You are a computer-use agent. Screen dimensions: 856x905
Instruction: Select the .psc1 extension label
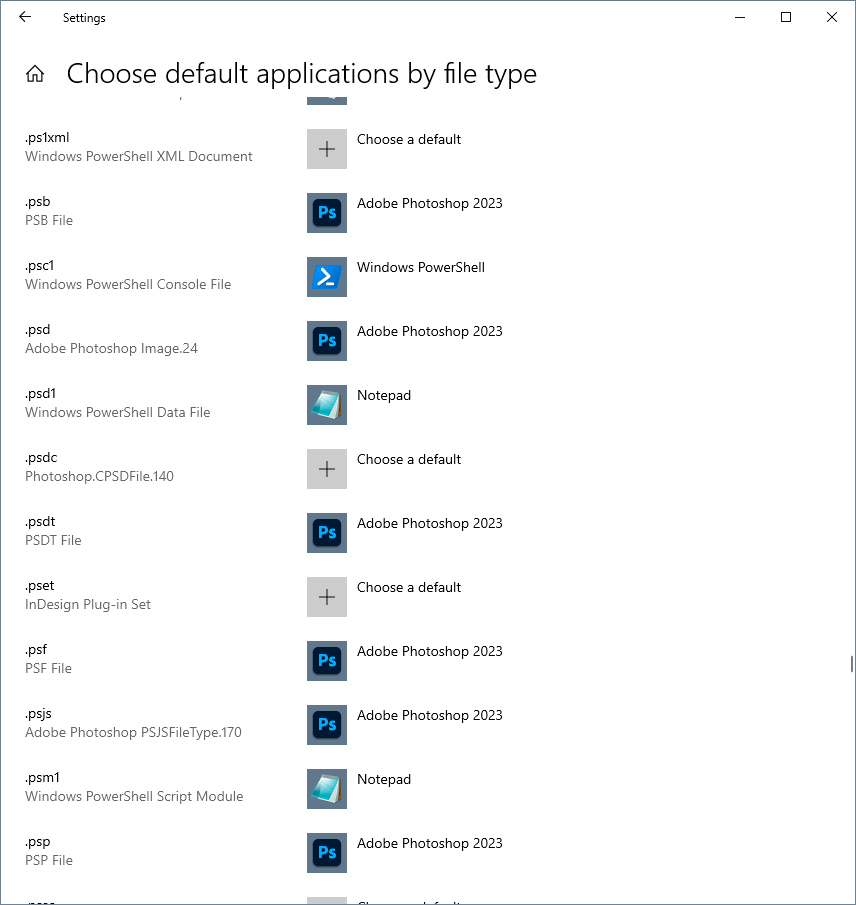39,266
